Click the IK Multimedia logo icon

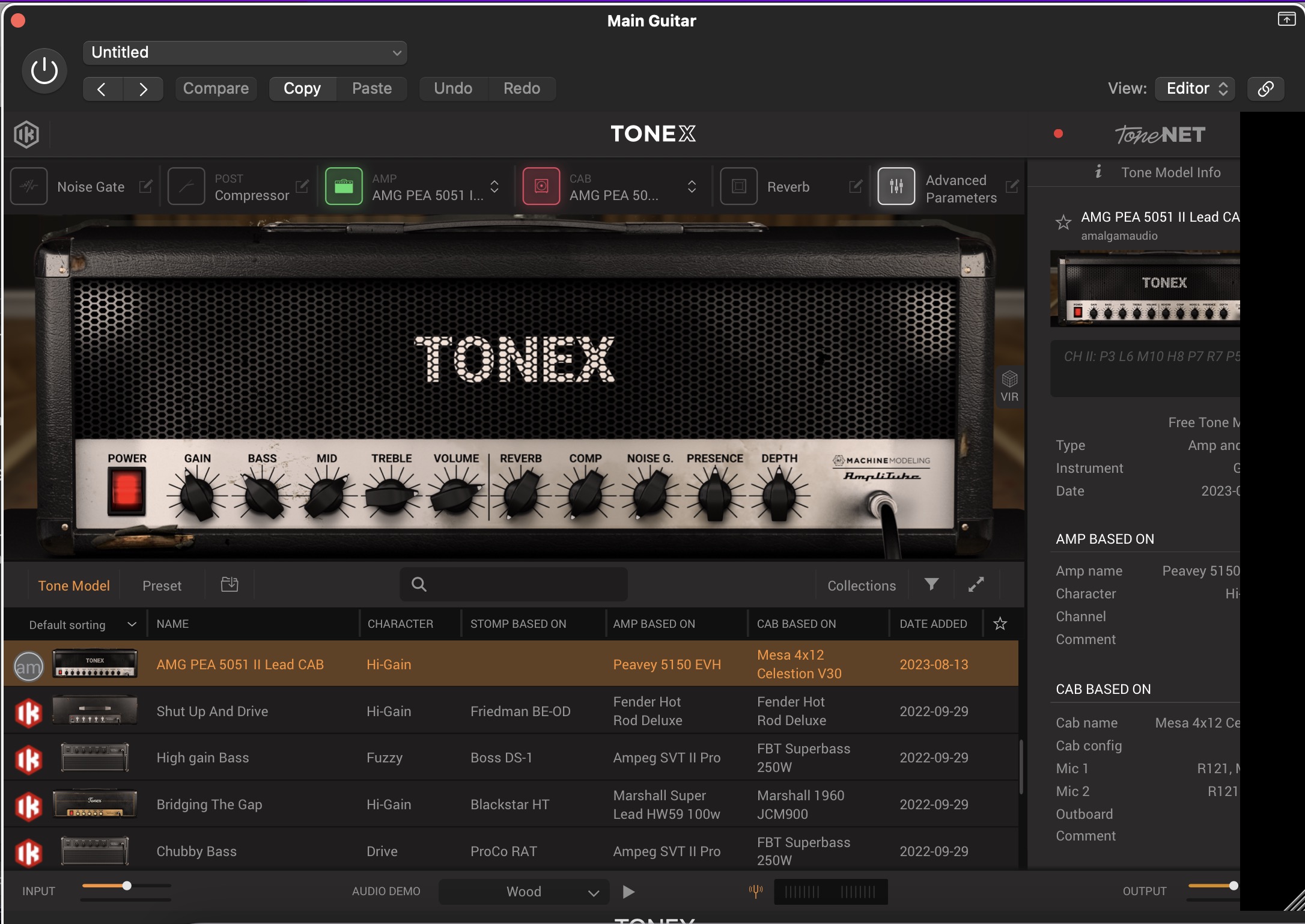point(26,134)
